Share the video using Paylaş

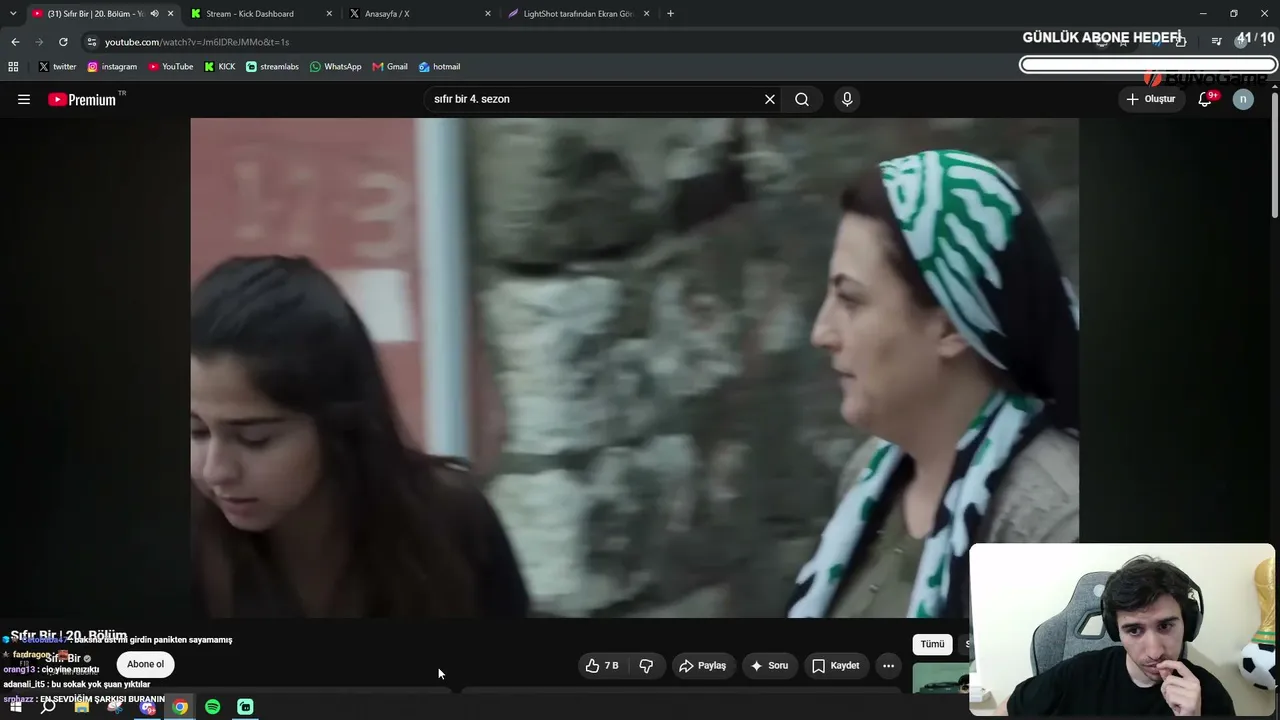click(703, 665)
